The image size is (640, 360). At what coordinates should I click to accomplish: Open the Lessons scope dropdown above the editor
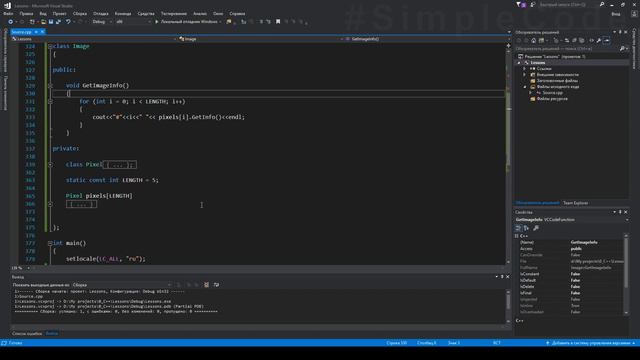[94, 39]
